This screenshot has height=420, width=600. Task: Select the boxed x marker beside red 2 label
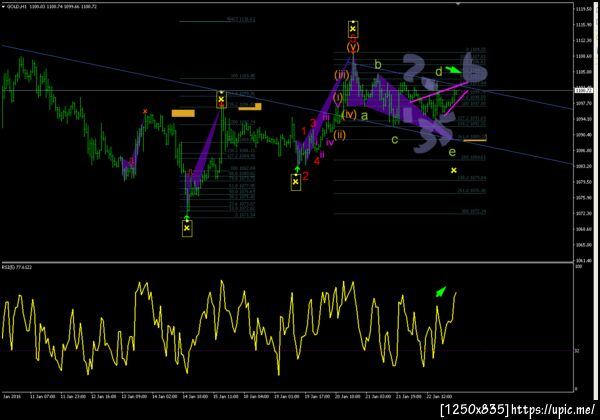[x=295, y=182]
